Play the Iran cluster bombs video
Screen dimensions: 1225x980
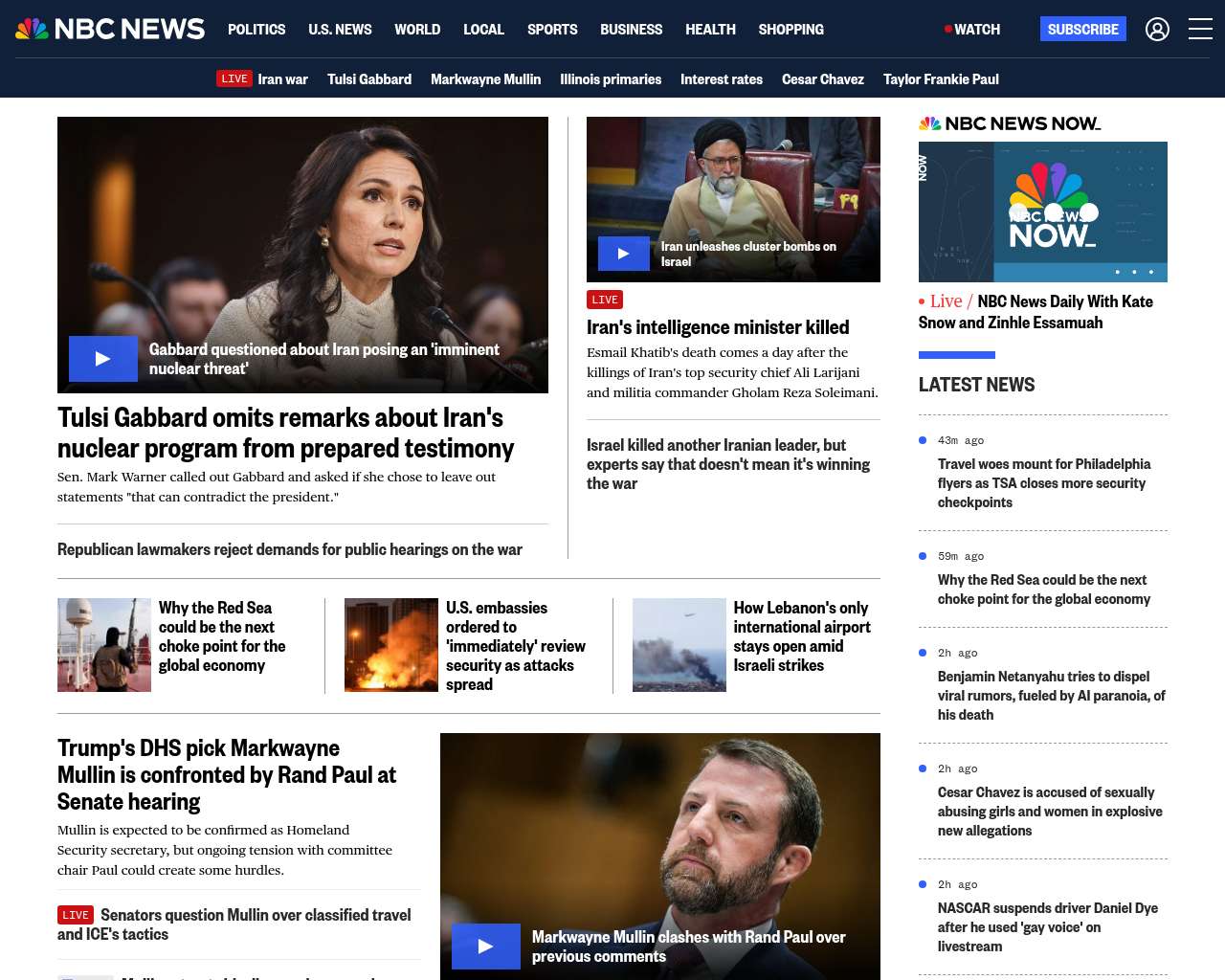tap(623, 254)
